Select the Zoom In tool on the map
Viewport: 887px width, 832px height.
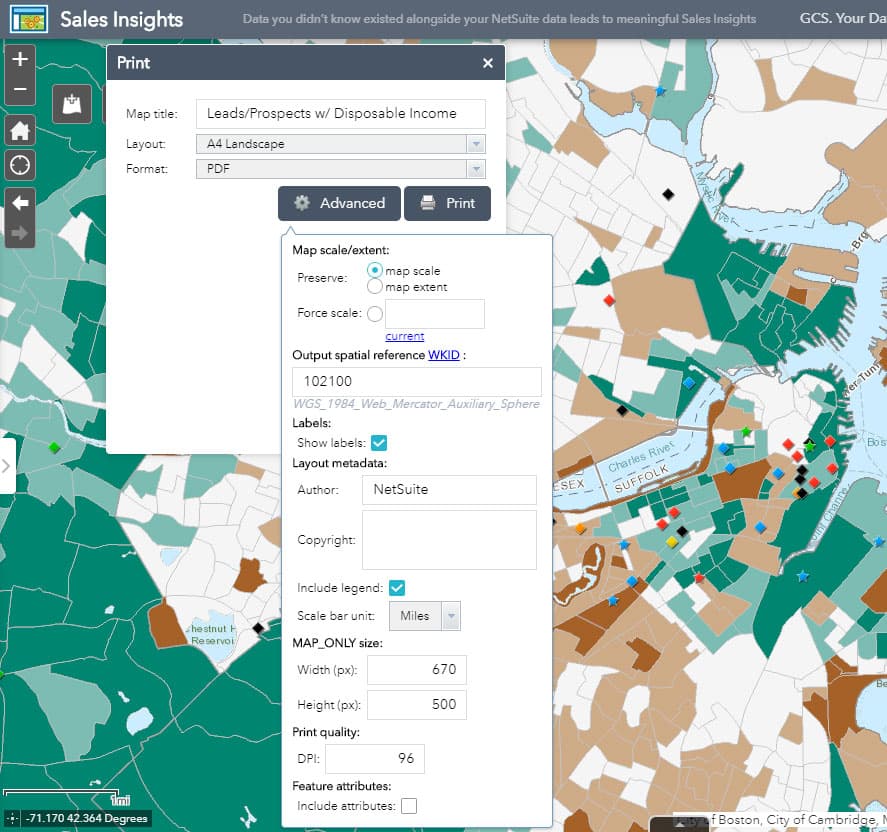18,60
